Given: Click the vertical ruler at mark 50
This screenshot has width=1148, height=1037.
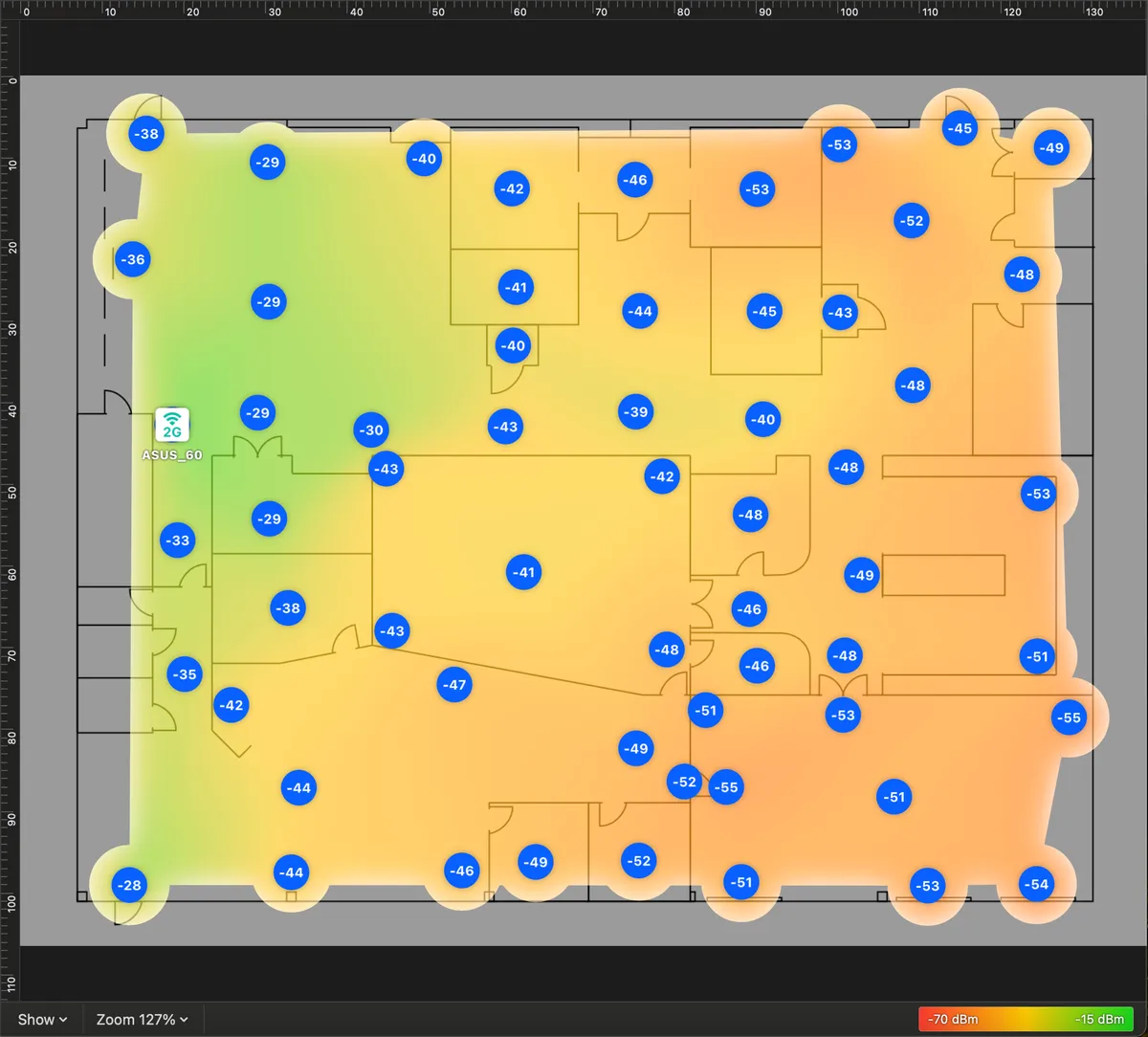Looking at the screenshot, I should coord(12,493).
